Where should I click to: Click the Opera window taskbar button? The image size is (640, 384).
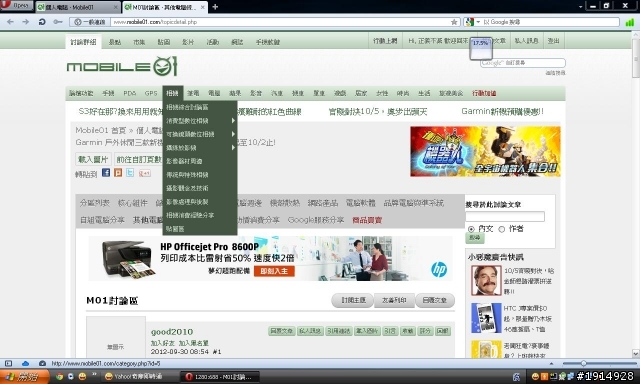coord(221,376)
